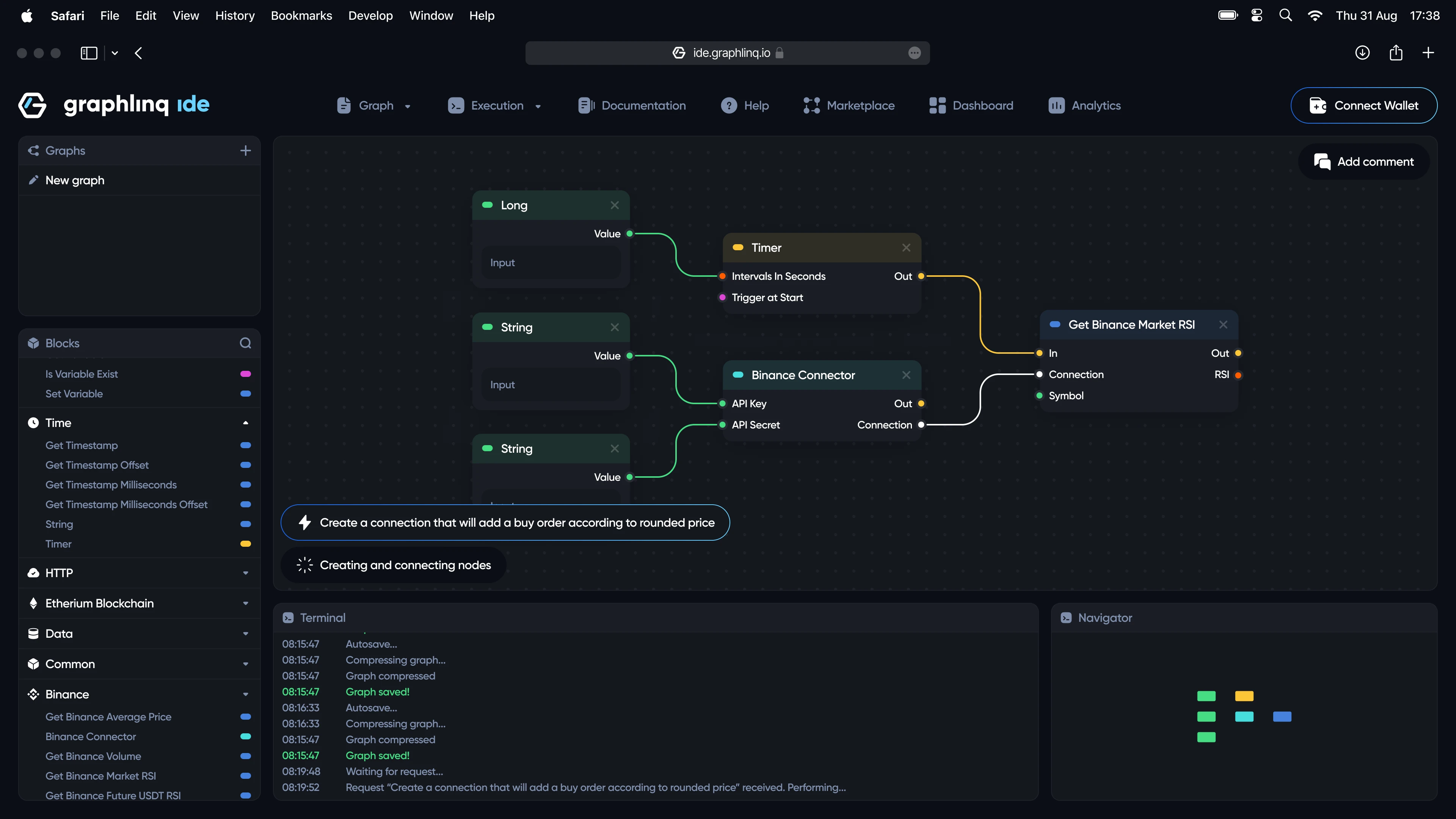Open Safari's Develop menu
Image resolution: width=1456 pixels, height=819 pixels.
click(370, 15)
